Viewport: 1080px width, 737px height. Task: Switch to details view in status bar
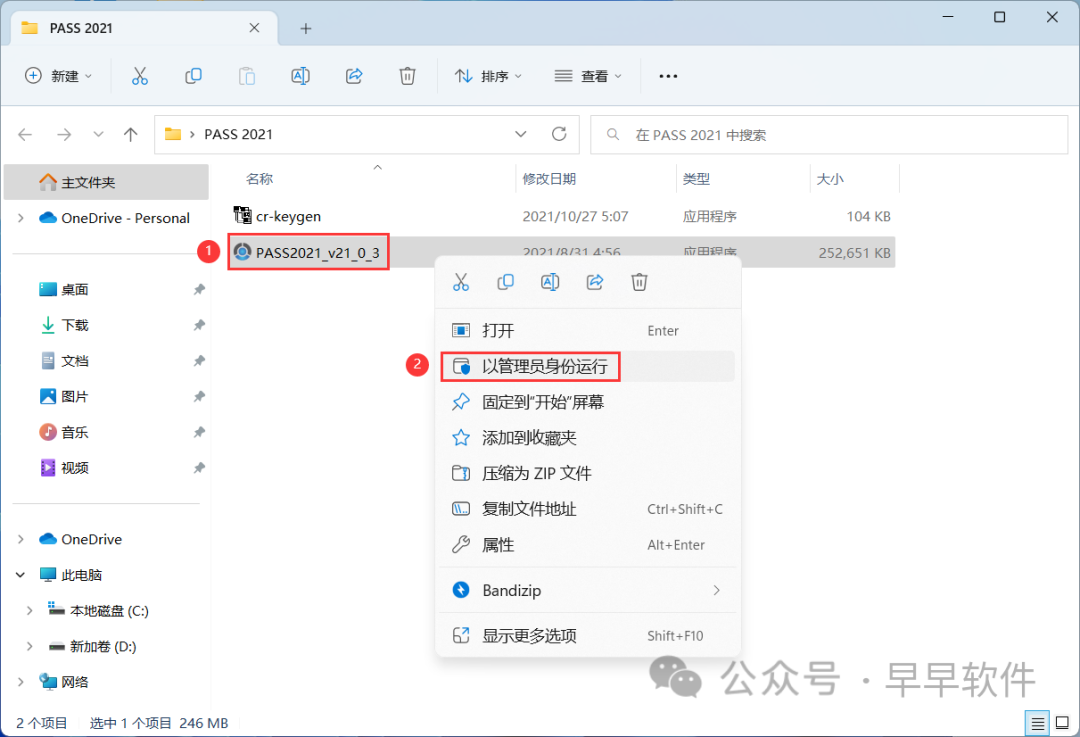1038,723
